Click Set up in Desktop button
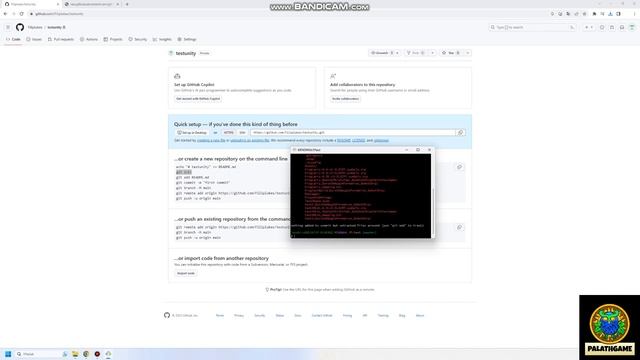 pos(192,133)
